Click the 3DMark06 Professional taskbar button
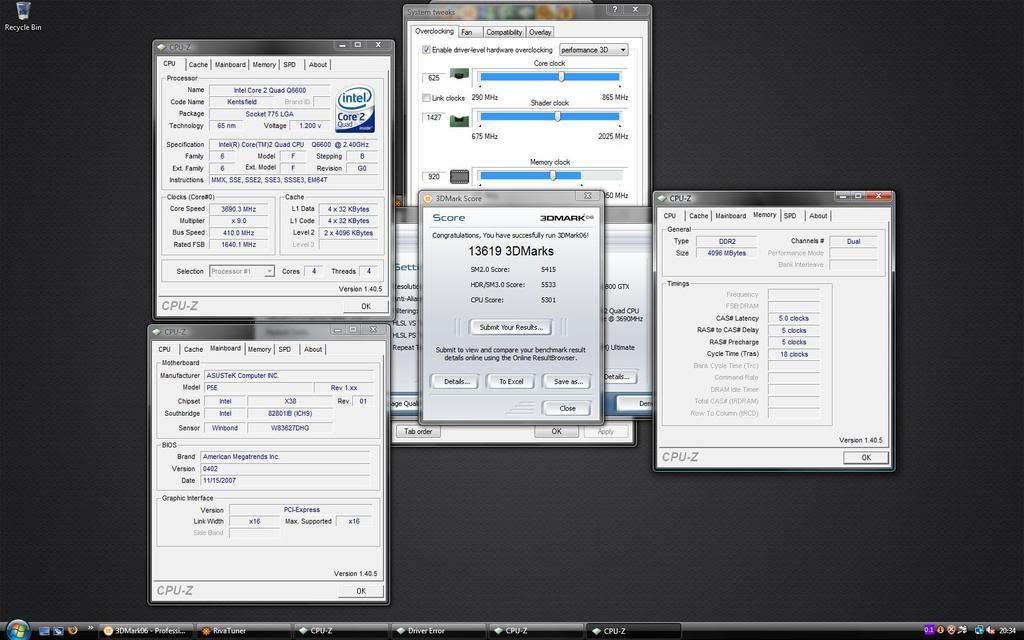Screen dimensions: 1024x640 (146, 631)
